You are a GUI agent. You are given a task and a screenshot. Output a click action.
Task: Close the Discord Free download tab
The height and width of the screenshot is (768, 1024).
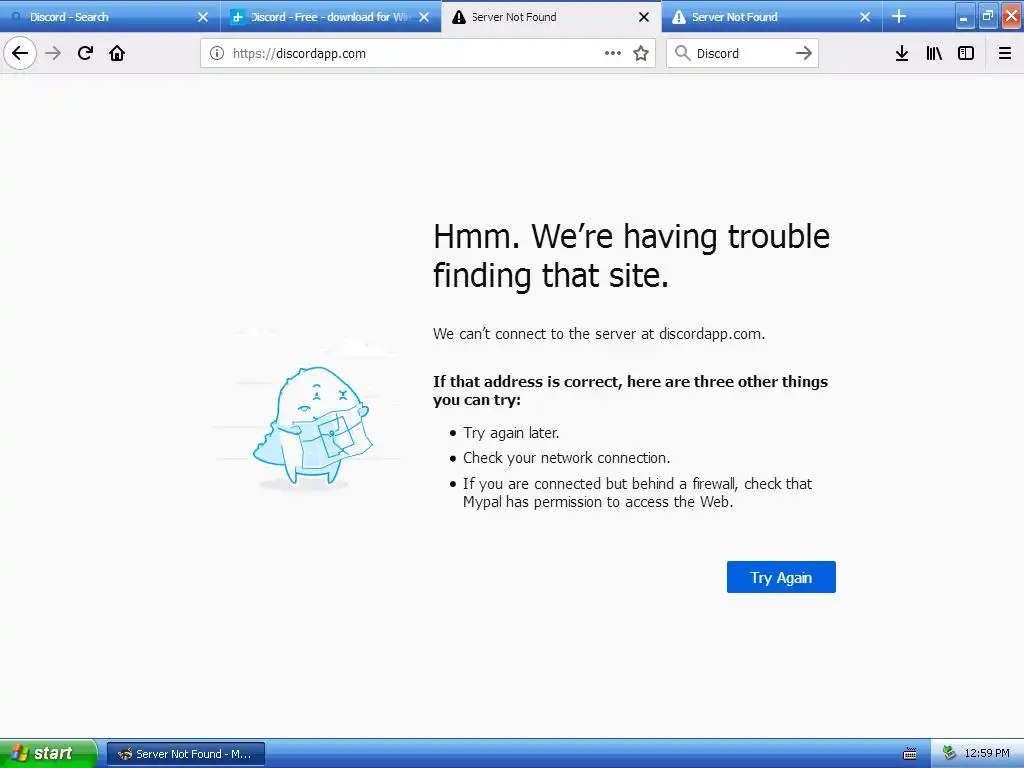(x=424, y=17)
